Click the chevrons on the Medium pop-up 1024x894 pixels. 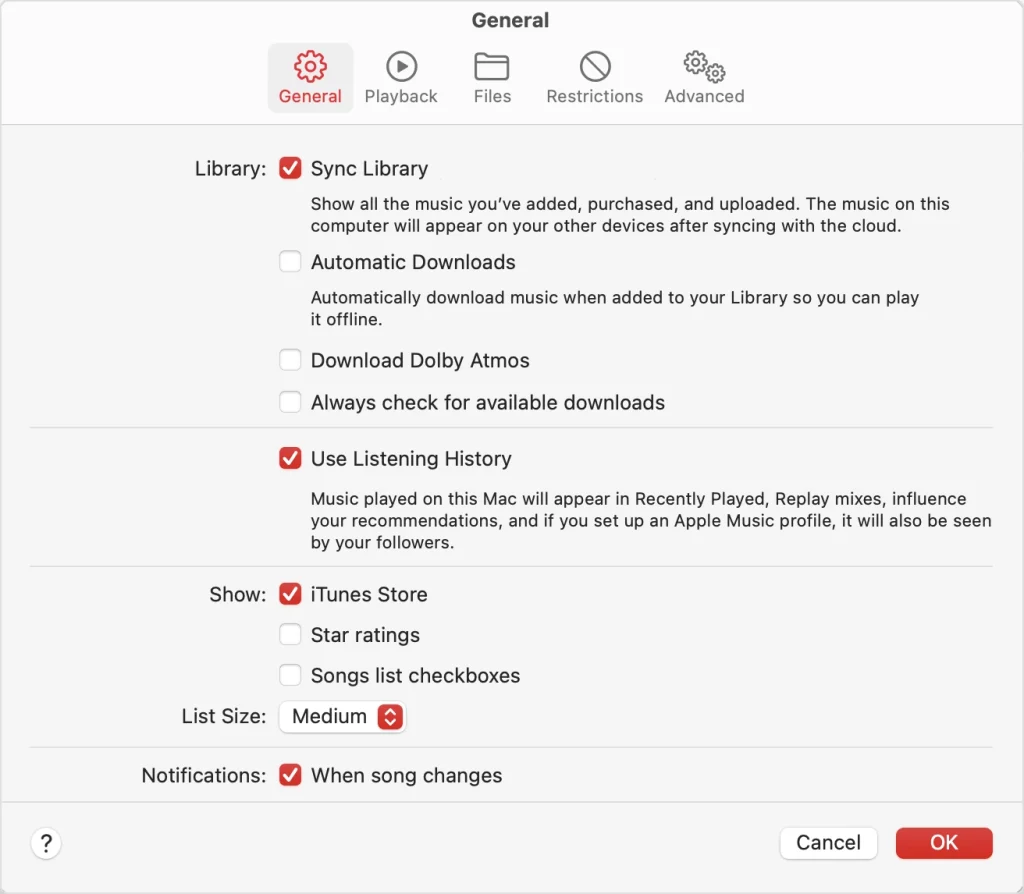click(x=389, y=717)
